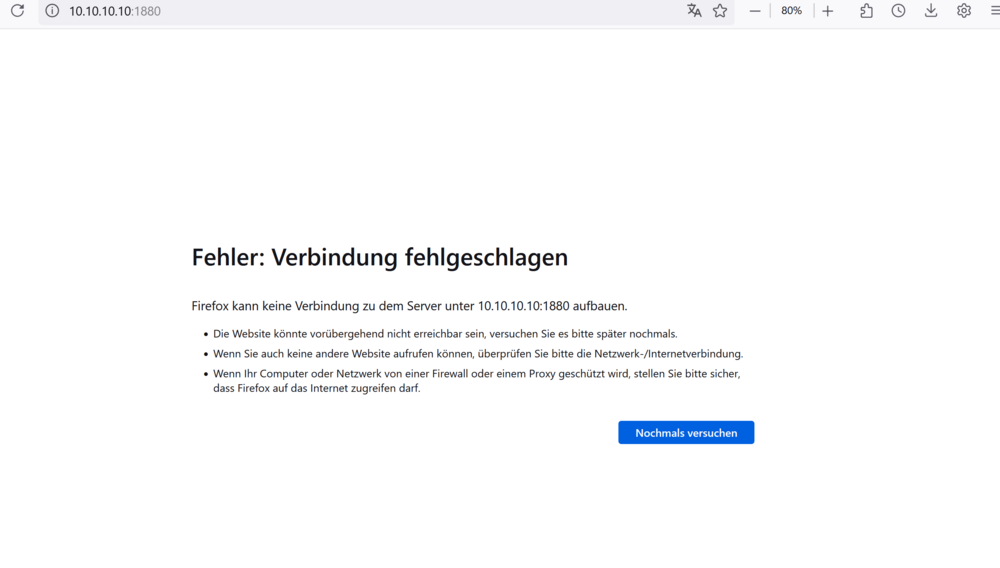Reload the page with the refresh icon
Screen dimensions: 1000x568
[x=17, y=11]
